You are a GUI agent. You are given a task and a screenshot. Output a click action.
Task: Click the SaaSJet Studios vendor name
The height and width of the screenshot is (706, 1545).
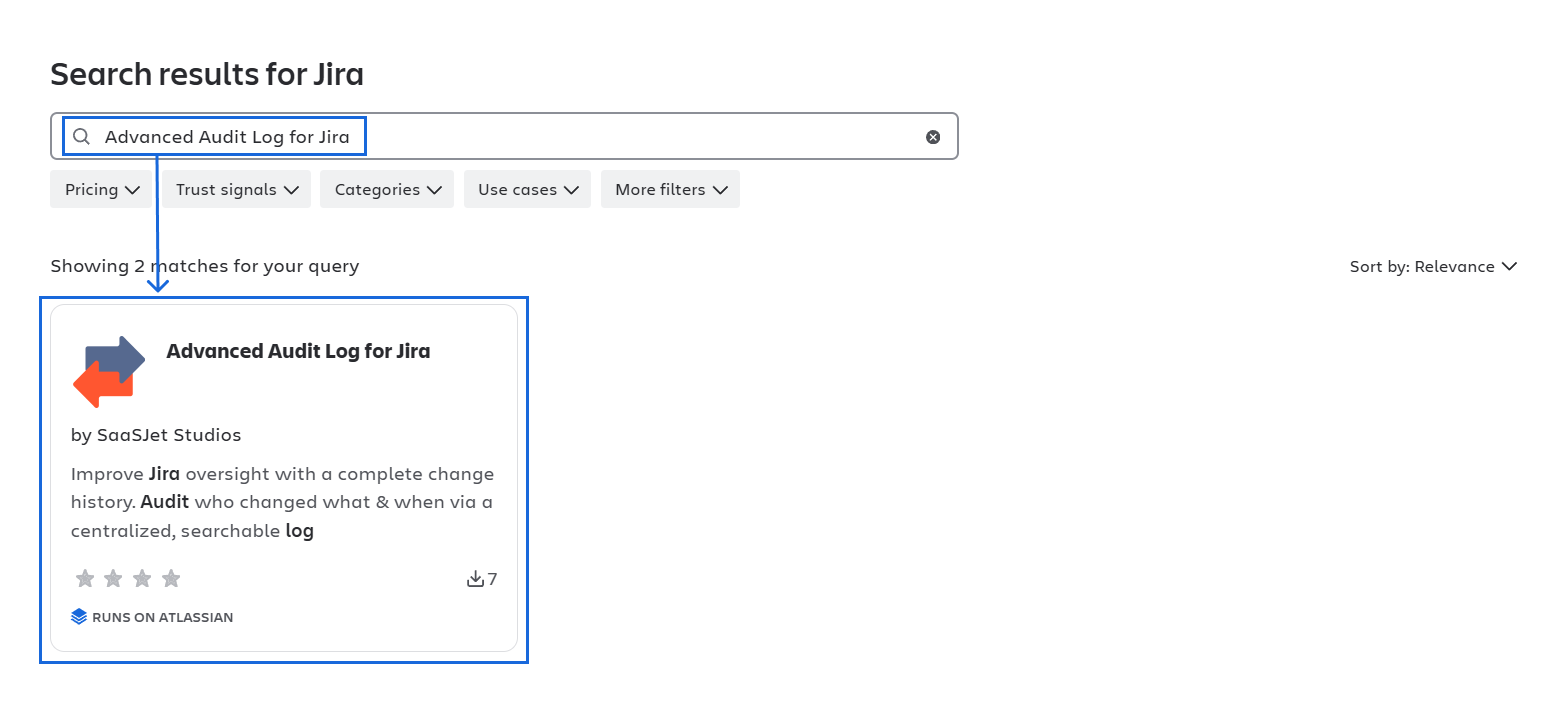pyautogui.click(x=168, y=435)
